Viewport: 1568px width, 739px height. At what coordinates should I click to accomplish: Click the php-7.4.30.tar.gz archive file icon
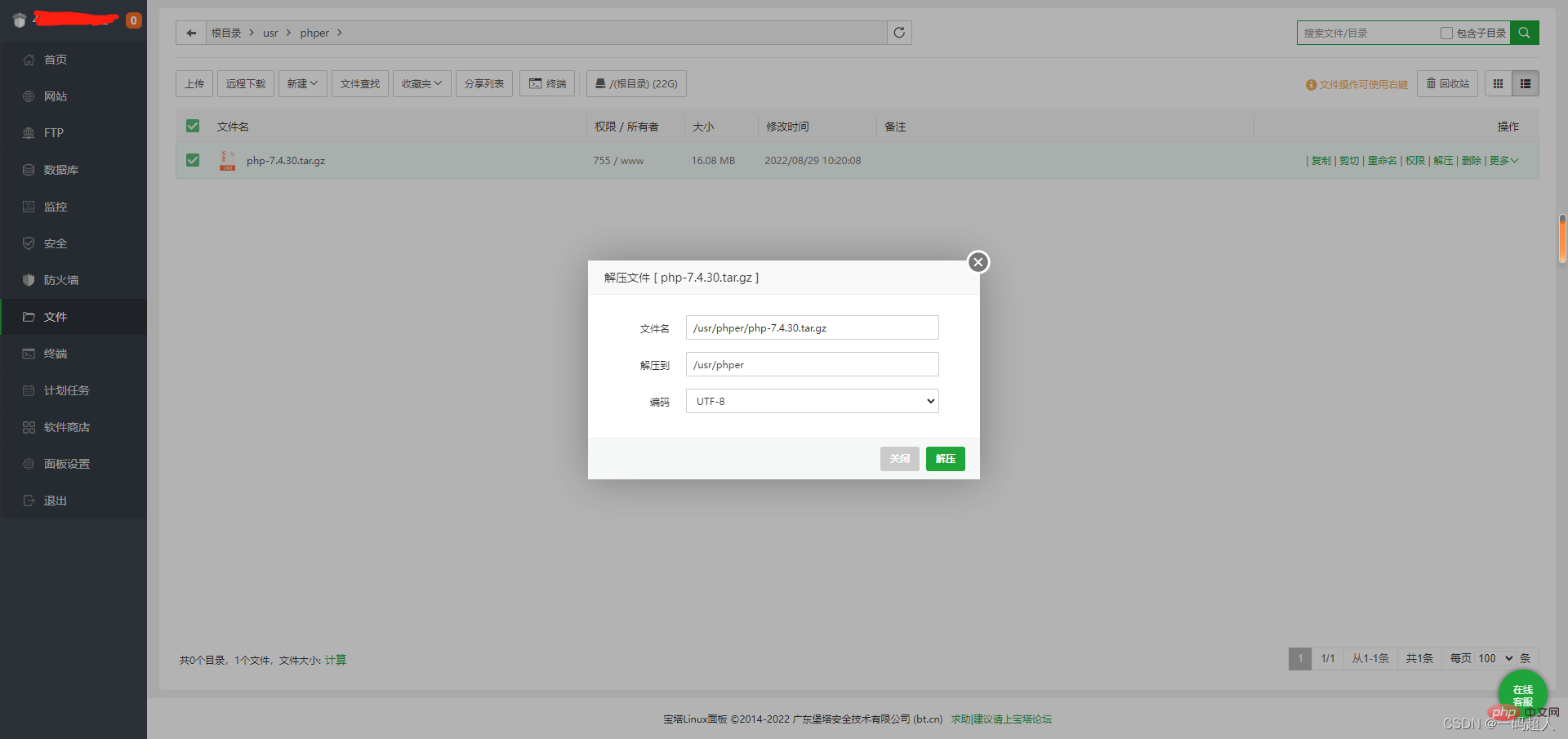point(227,160)
